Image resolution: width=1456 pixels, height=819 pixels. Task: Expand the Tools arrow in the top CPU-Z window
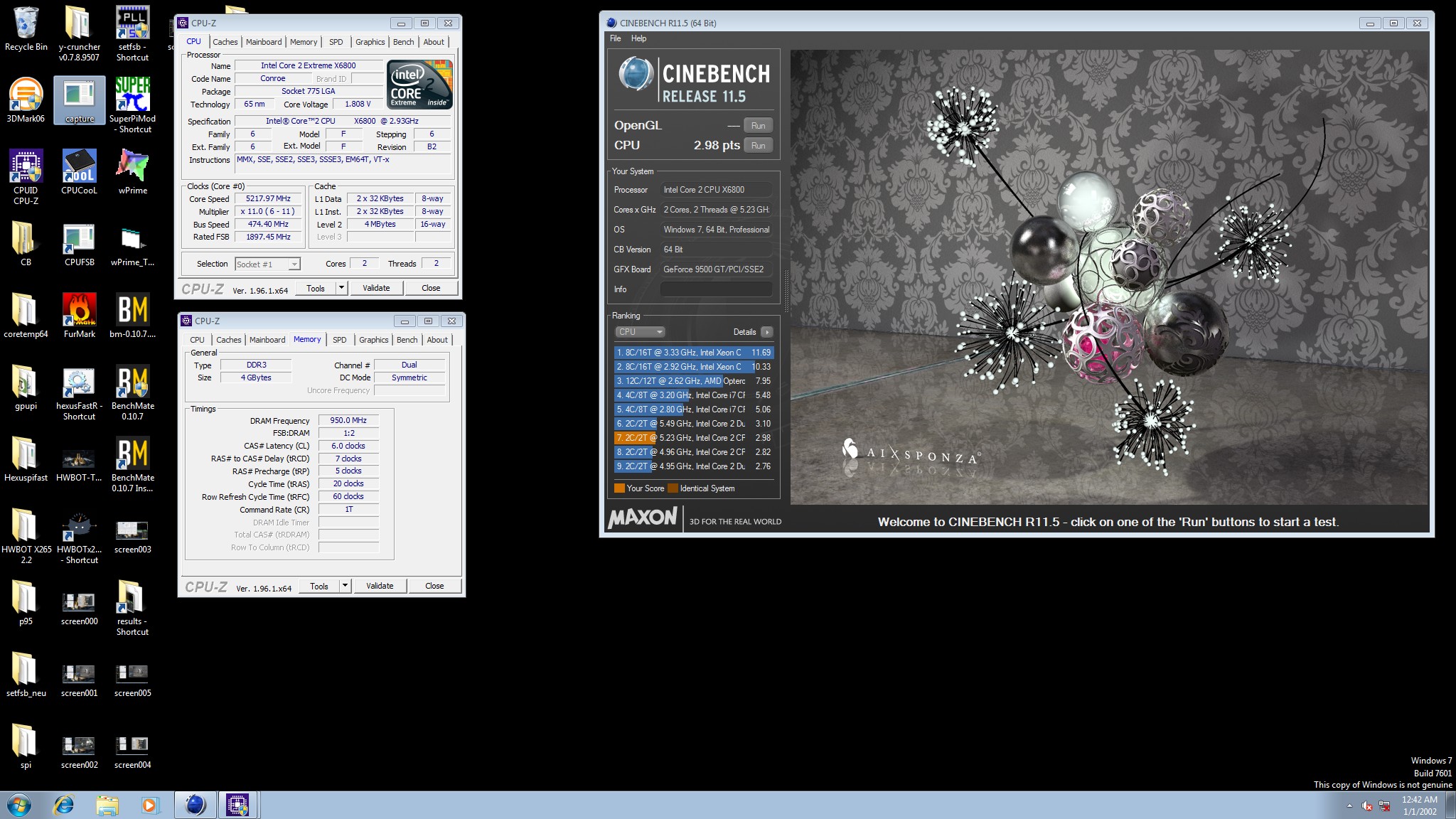pos(342,288)
